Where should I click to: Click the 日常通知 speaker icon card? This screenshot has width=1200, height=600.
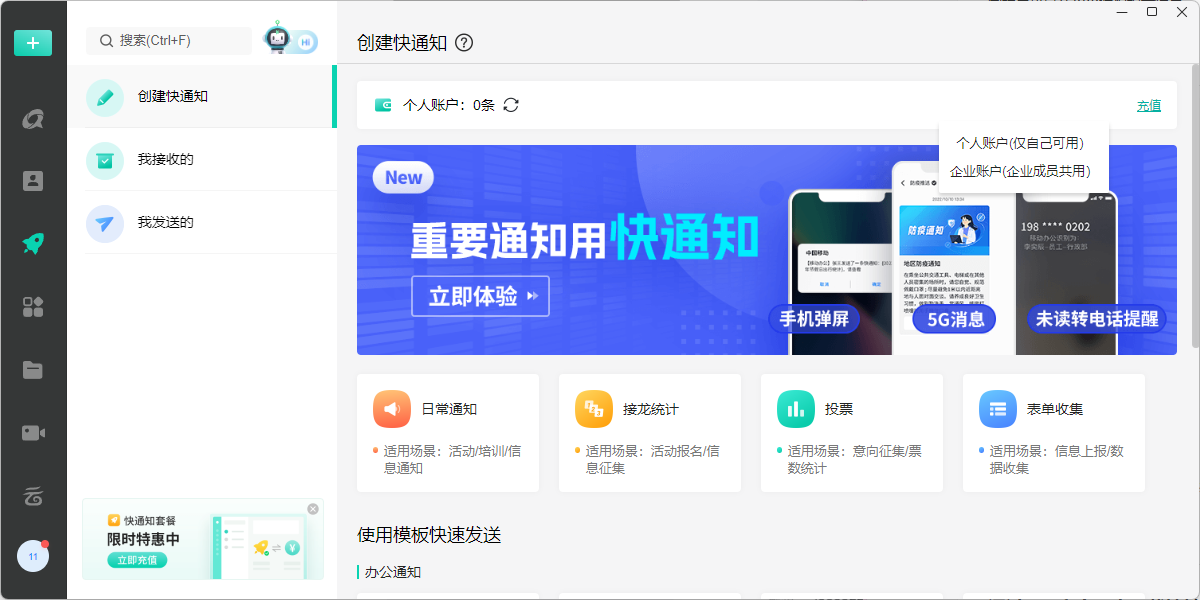point(391,408)
